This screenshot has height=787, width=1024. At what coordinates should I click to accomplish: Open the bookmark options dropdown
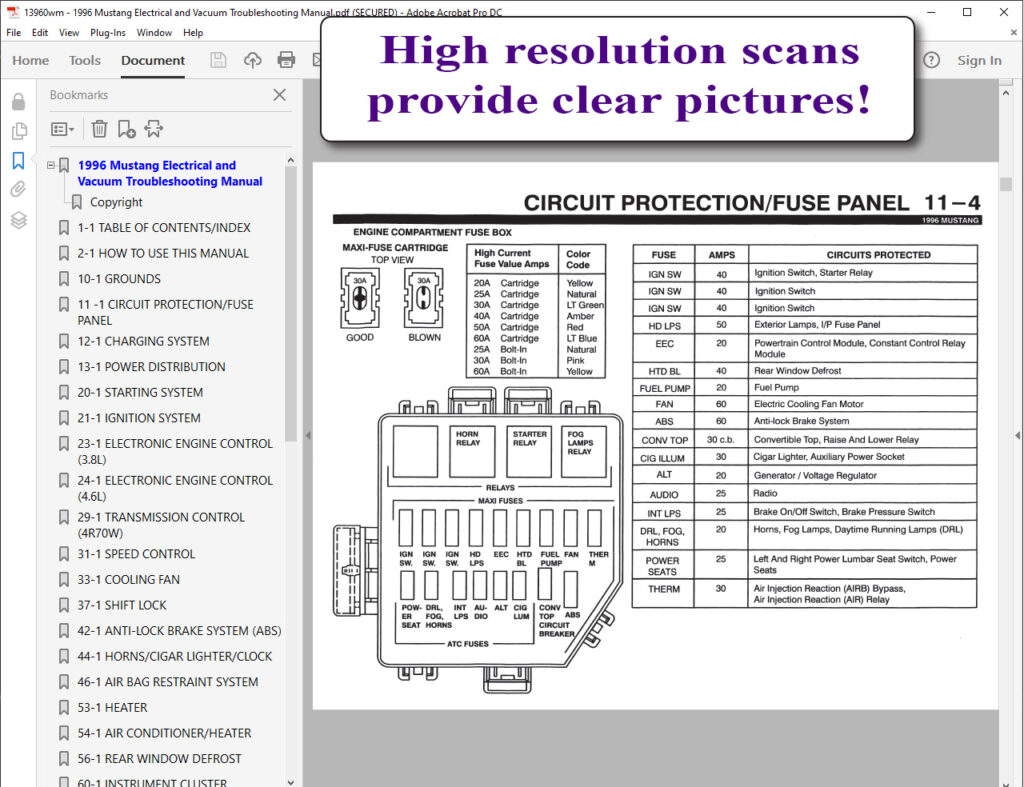[x=63, y=129]
